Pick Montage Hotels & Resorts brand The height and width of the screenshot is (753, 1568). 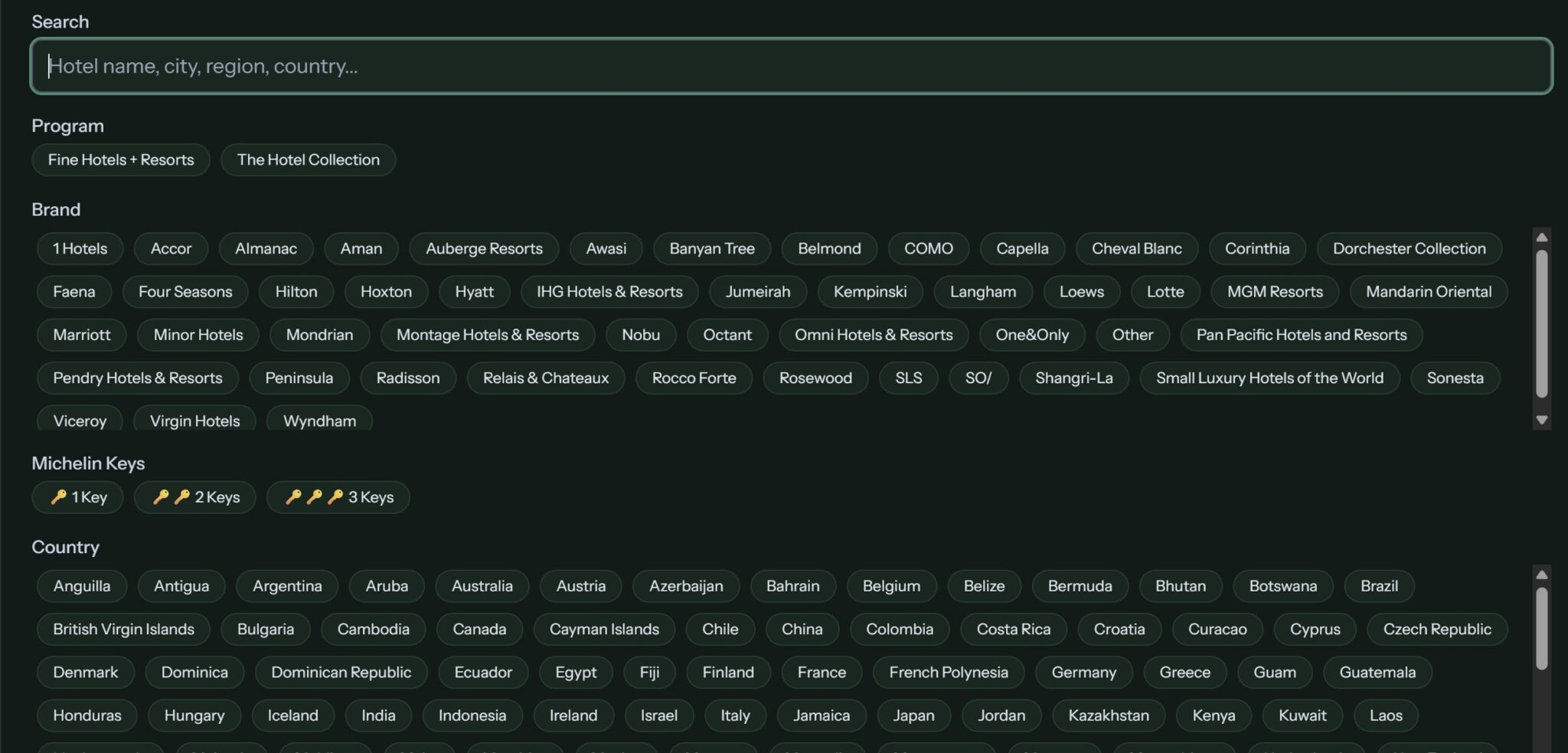488,335
